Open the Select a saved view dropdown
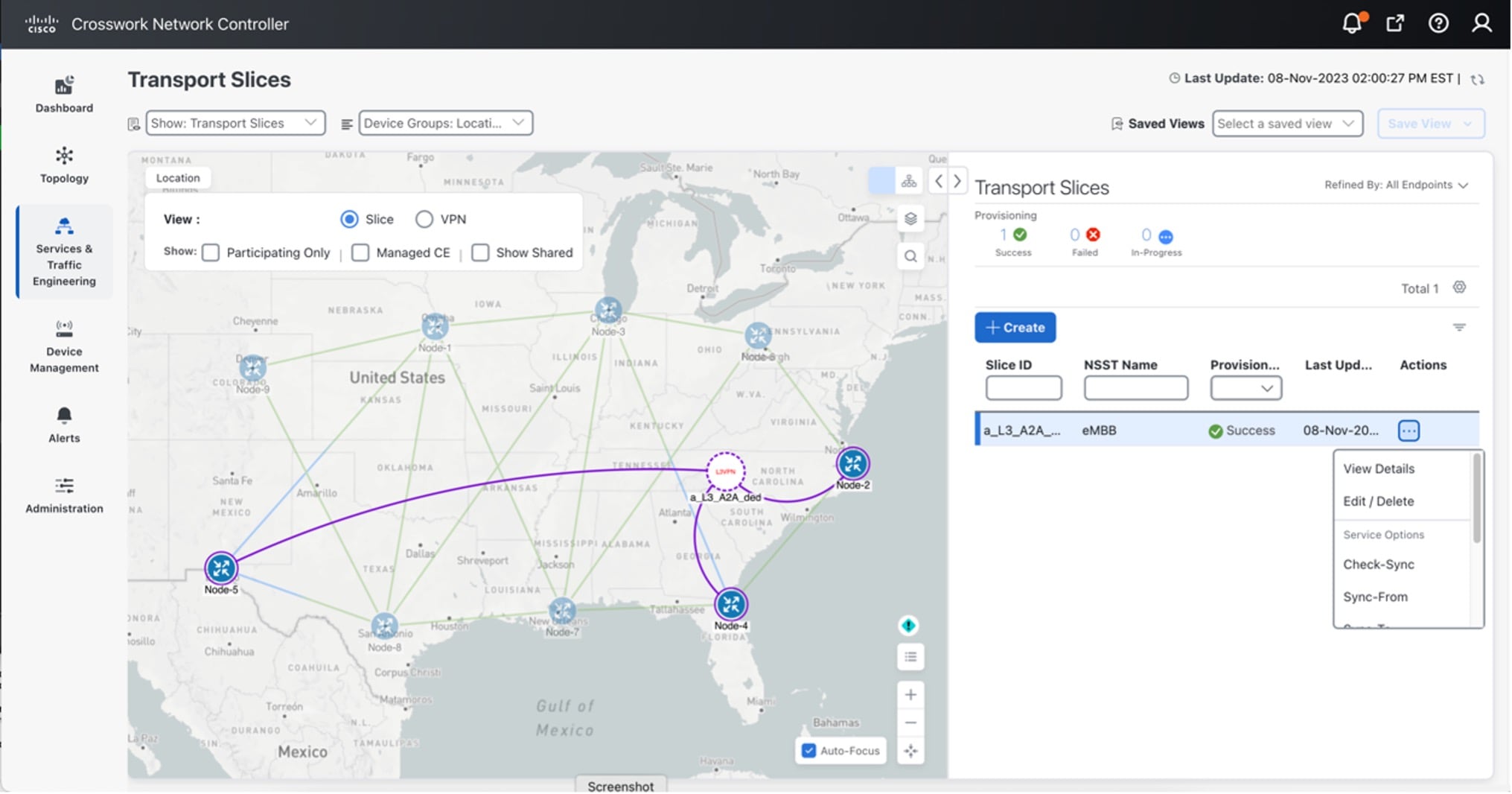This screenshot has width=1512, height=794. (1287, 124)
